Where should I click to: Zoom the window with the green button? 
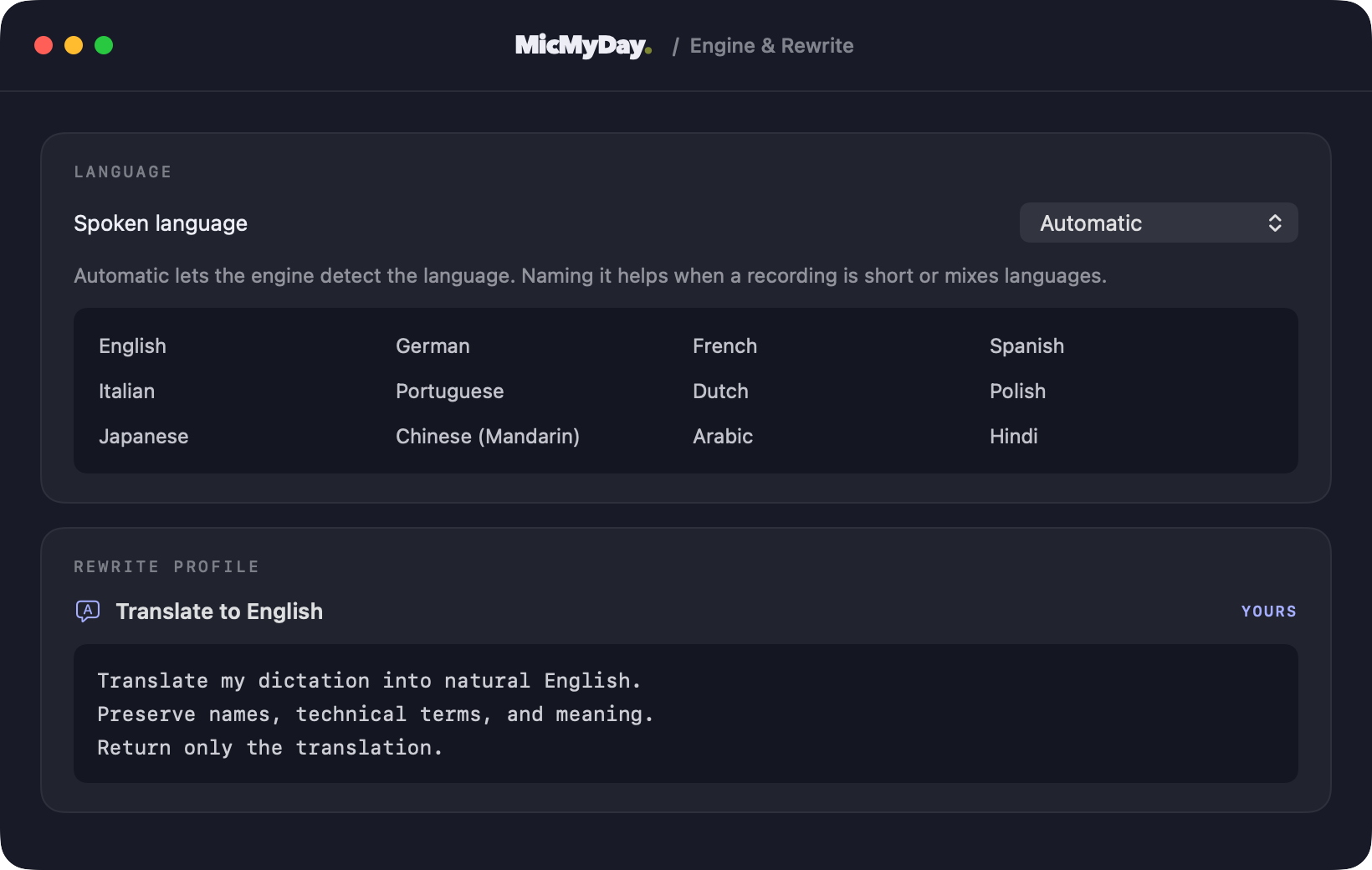coord(104,45)
